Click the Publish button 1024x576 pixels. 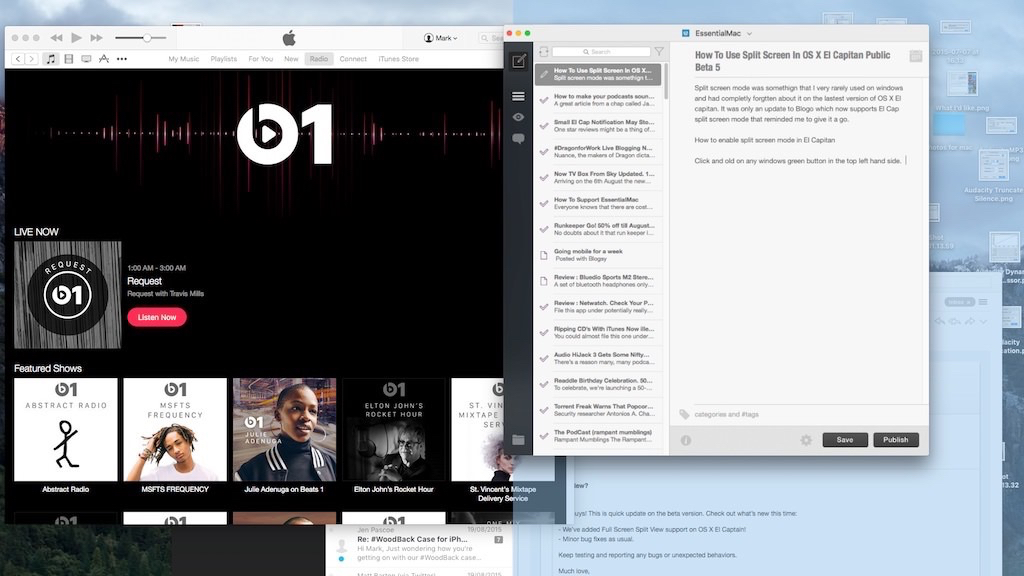point(896,440)
